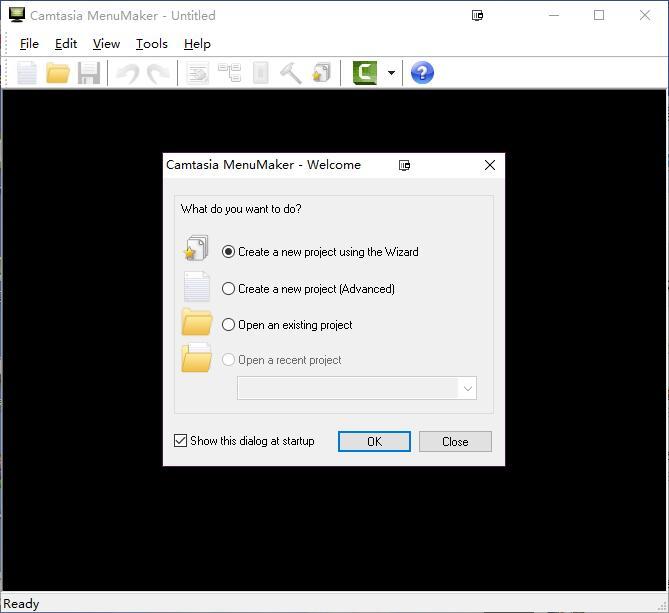Launch Camtasia via green C toolbar icon
Screen dimensions: 669x613
(x=365, y=73)
